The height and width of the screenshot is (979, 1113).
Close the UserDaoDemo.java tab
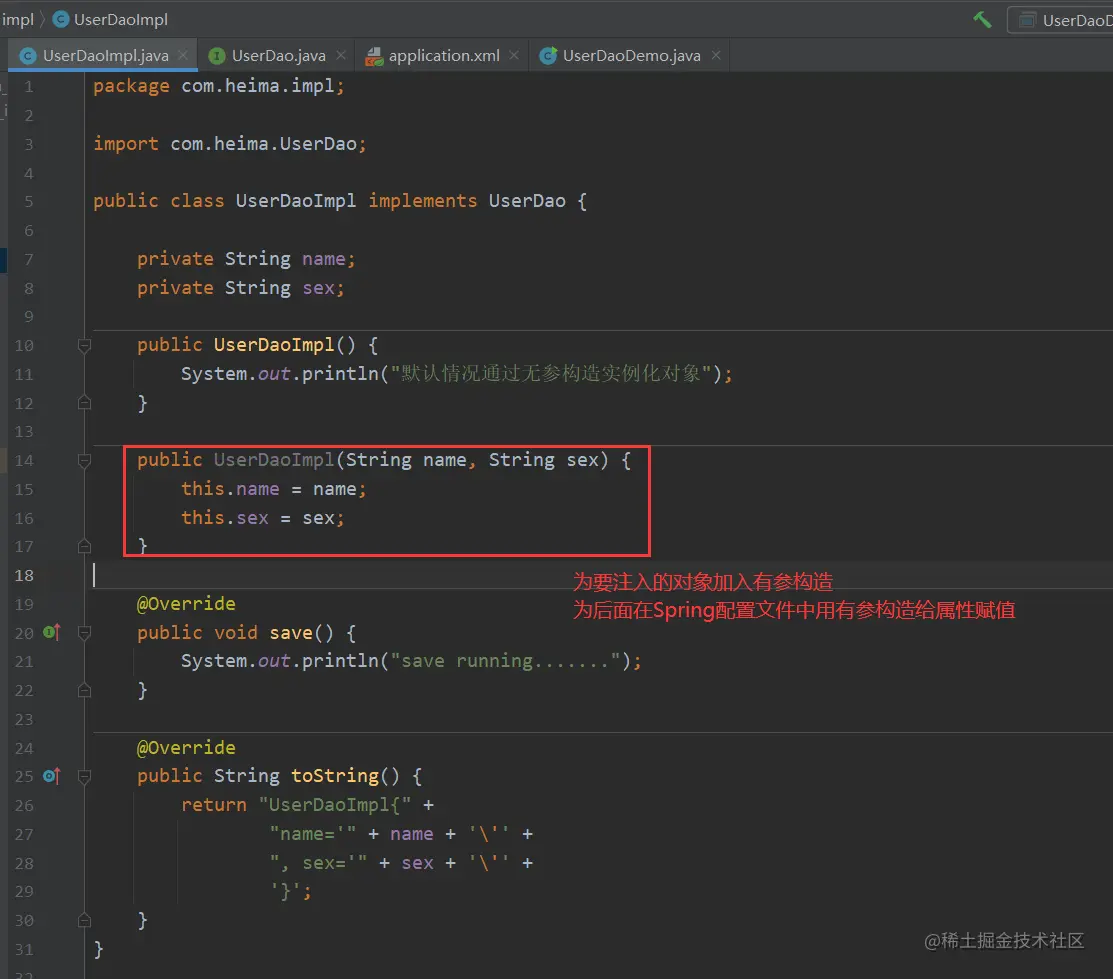pyautogui.click(x=716, y=55)
